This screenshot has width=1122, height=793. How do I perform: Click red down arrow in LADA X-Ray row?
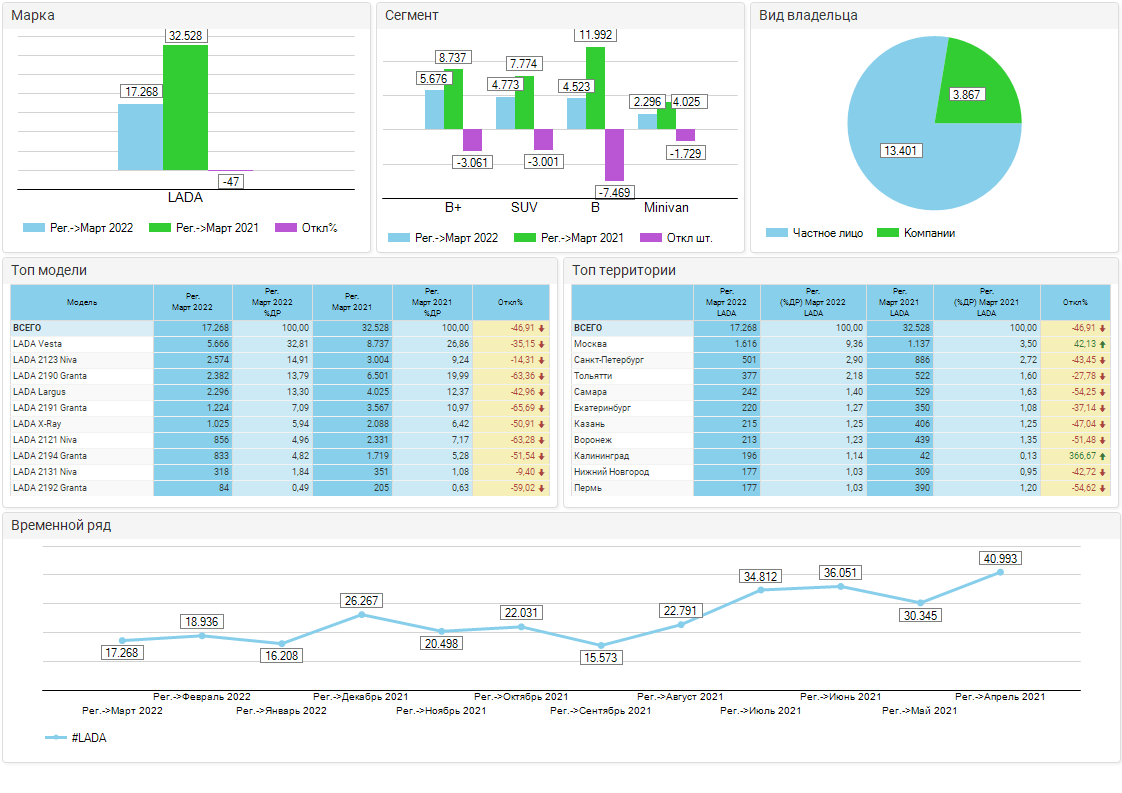click(x=542, y=424)
